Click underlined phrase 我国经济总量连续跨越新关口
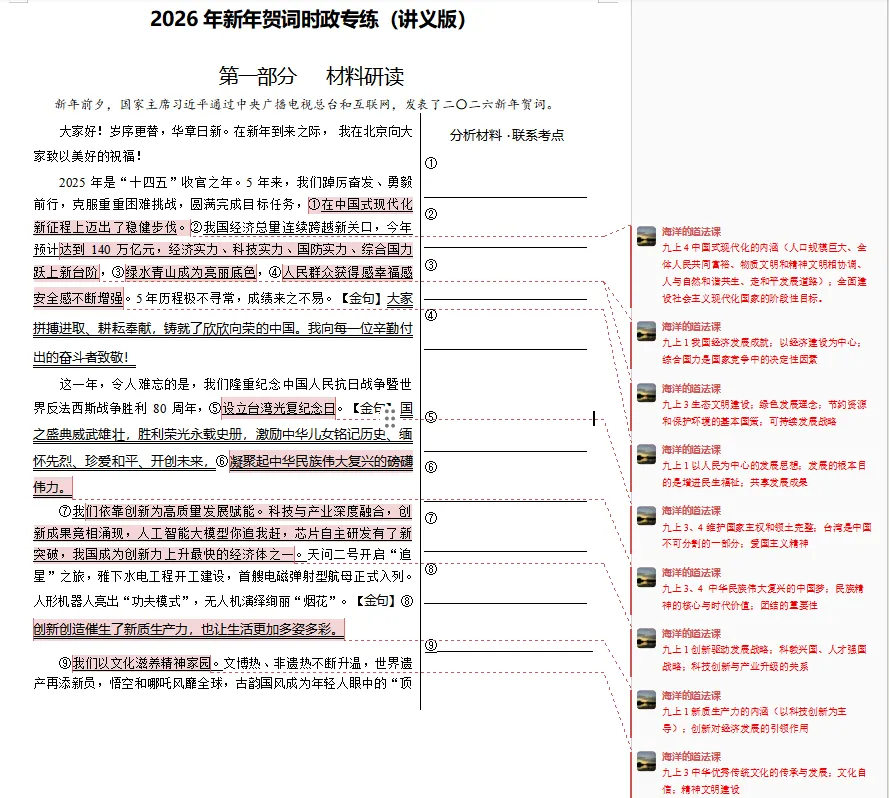Image resolution: width=889 pixels, height=798 pixels. coord(287,227)
